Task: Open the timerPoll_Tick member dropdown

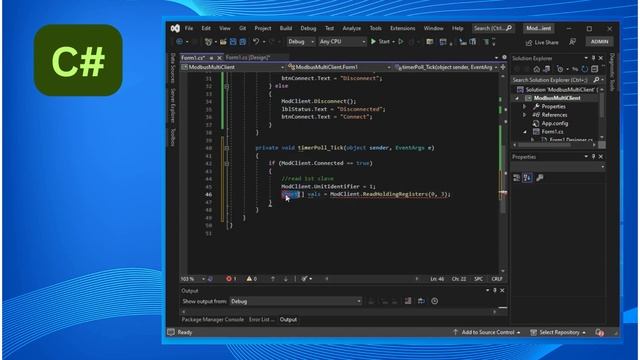Action: click(446, 67)
